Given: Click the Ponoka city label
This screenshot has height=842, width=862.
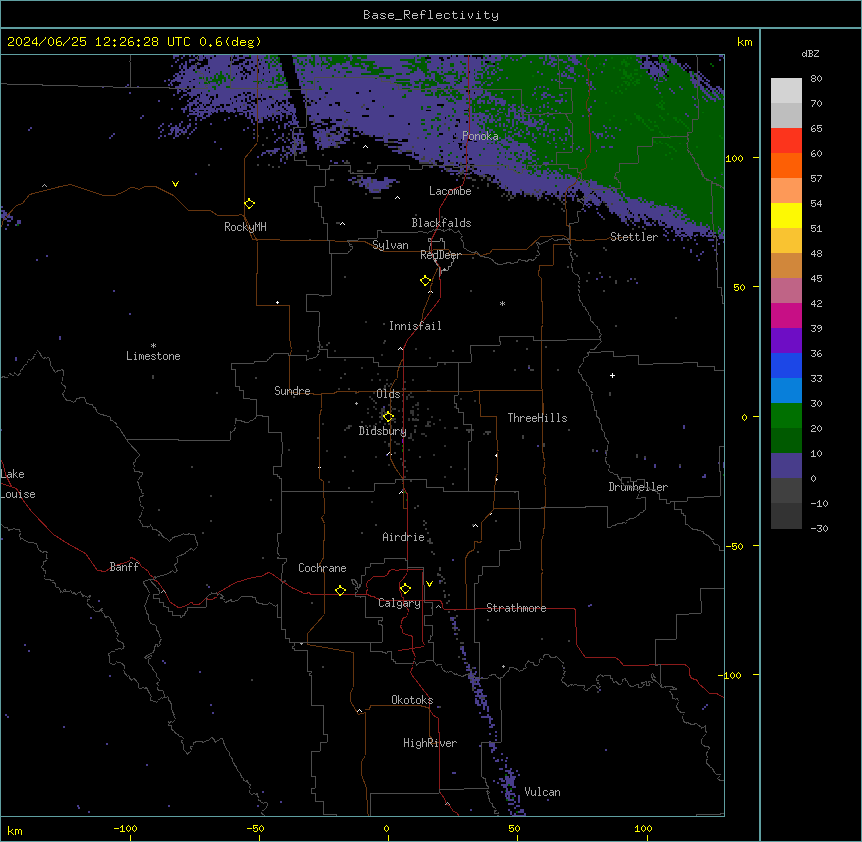Looking at the screenshot, I should click(480, 136).
